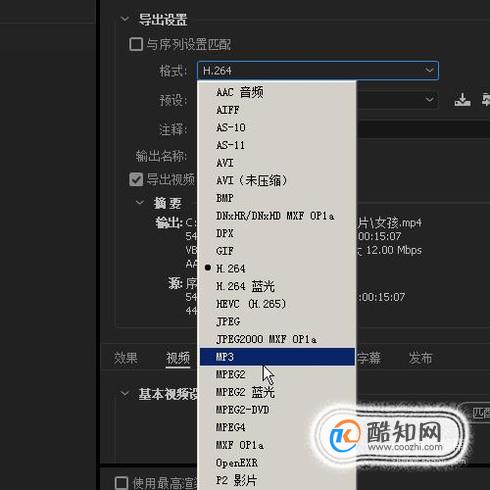Pick GIF in the format list
This screenshot has width=490, height=490.
(277, 251)
